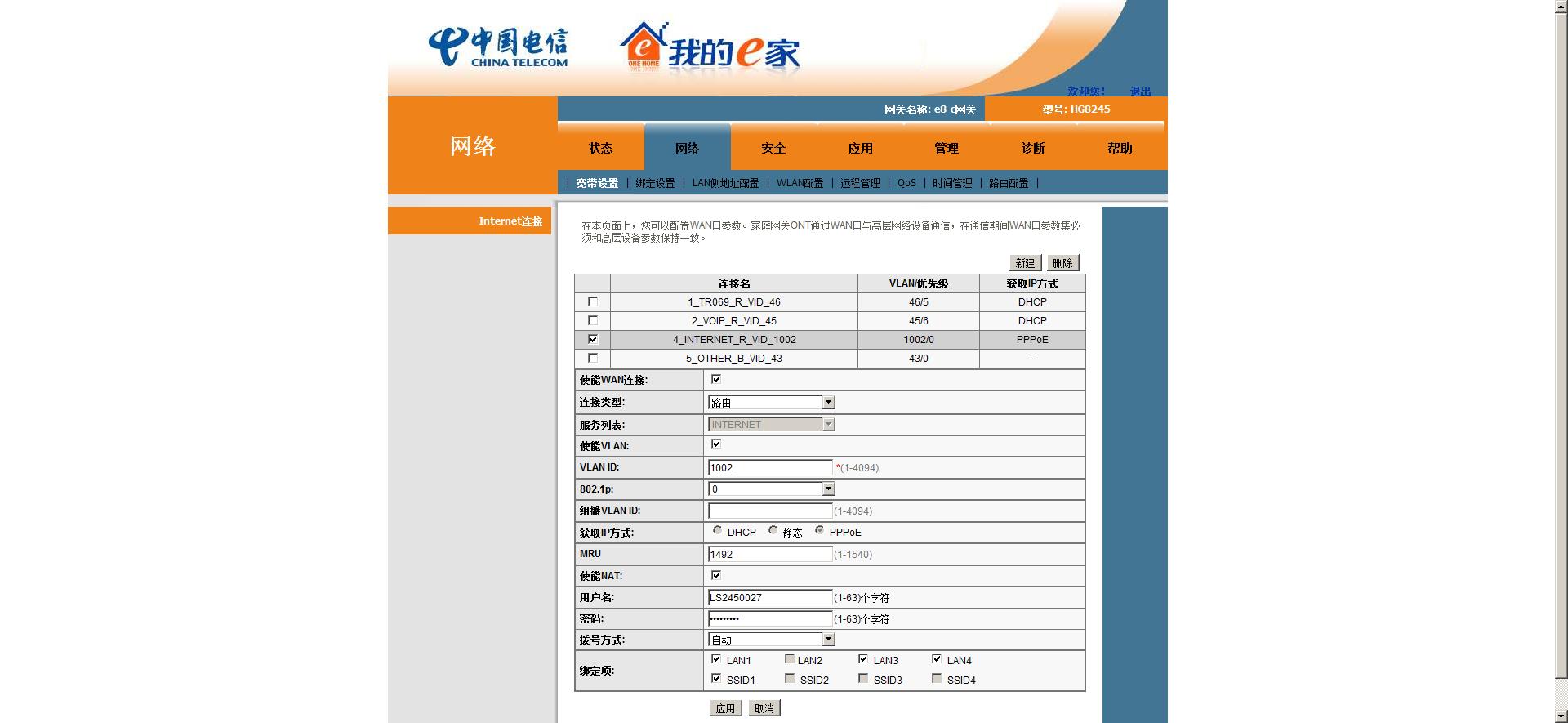Image resolution: width=1568 pixels, height=723 pixels.
Task: Click the 46/5 VLAN priority cell
Action: coord(919,302)
